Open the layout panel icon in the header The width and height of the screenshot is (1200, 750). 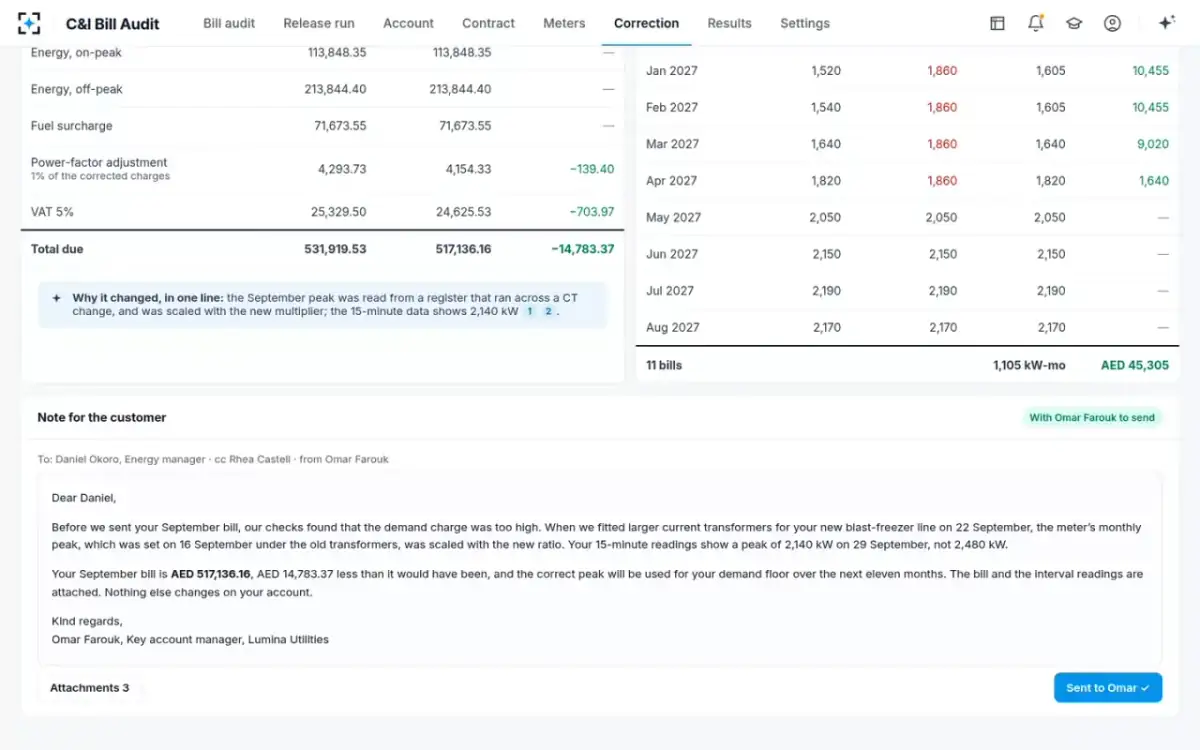point(997,23)
